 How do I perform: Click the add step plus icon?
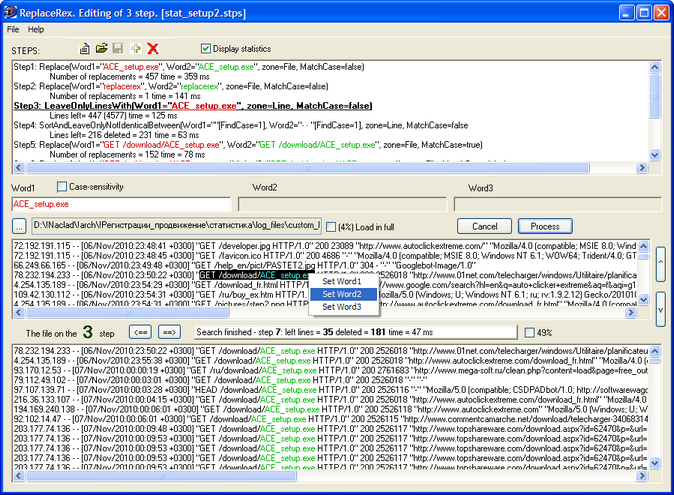[x=135, y=48]
